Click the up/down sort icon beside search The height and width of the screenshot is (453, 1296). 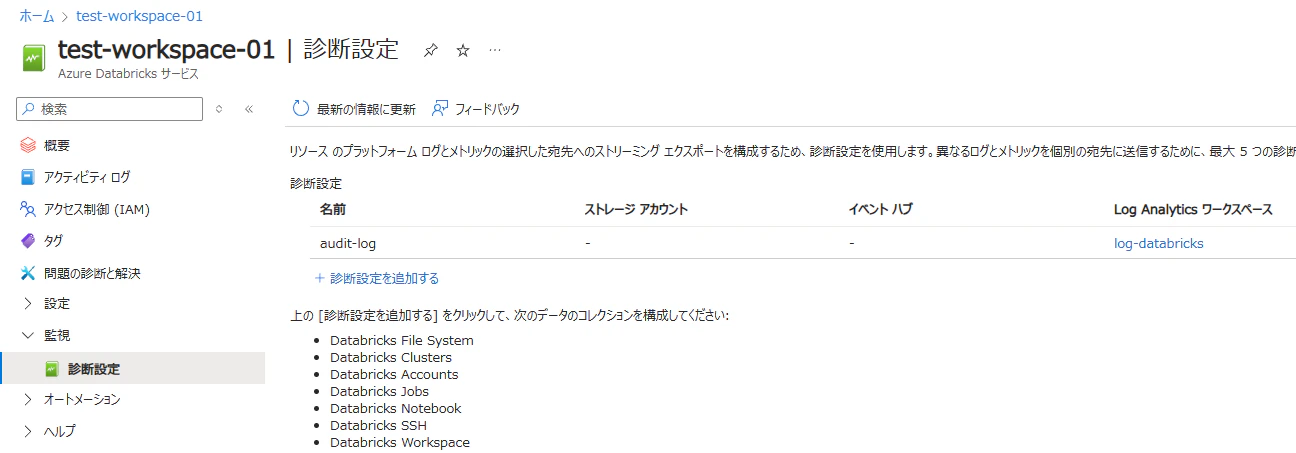click(220, 109)
